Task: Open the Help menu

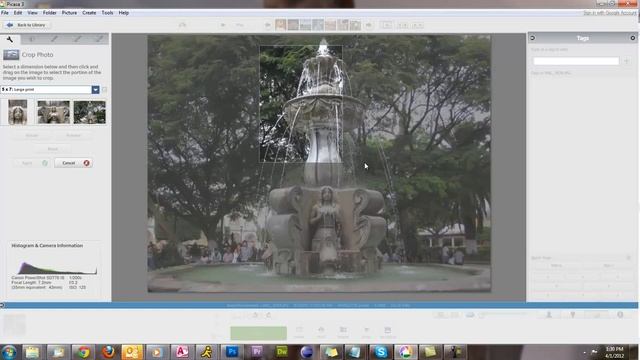Action: point(124,13)
